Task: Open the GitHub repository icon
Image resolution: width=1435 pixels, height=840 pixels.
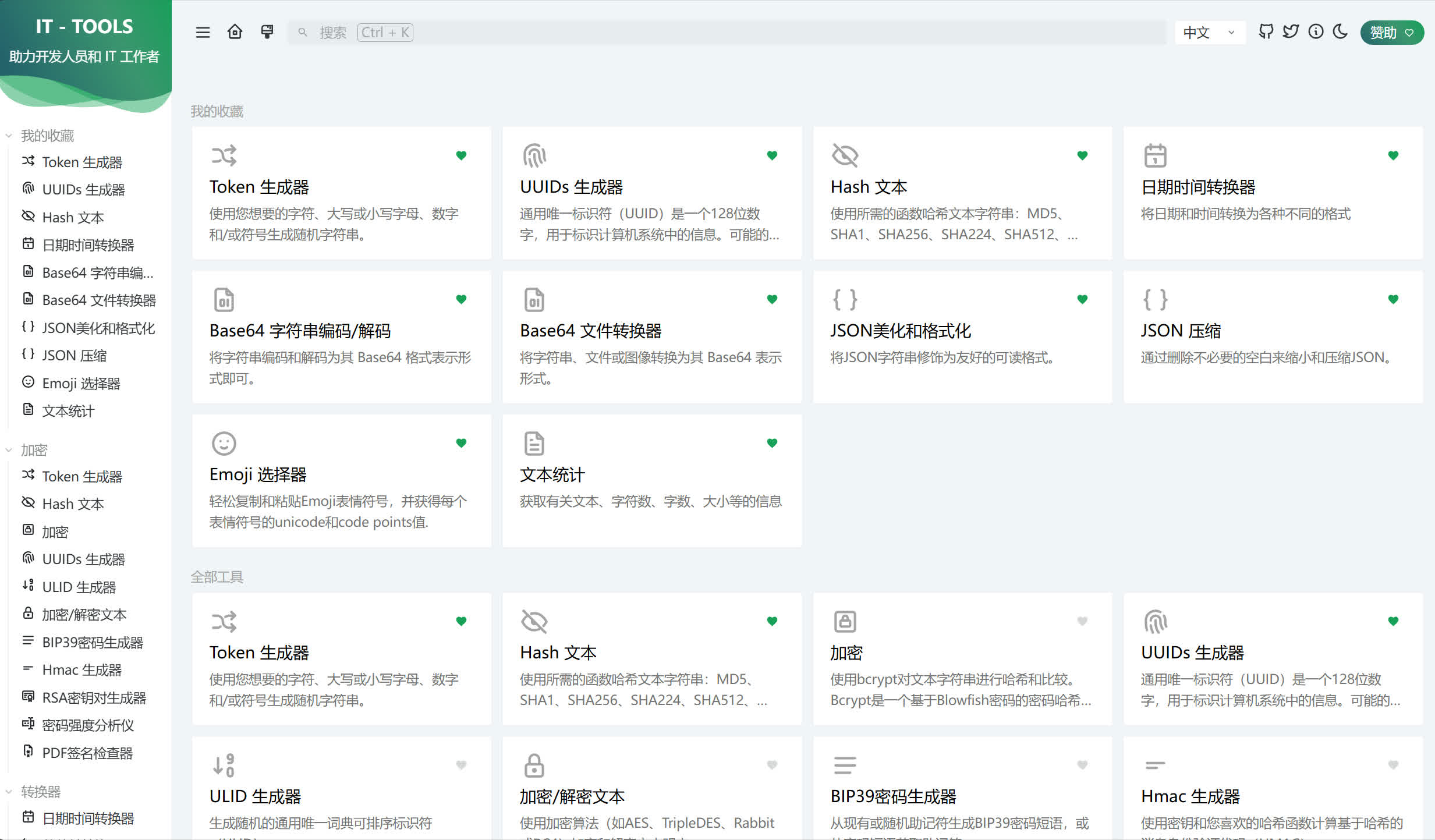Action: tap(1266, 32)
